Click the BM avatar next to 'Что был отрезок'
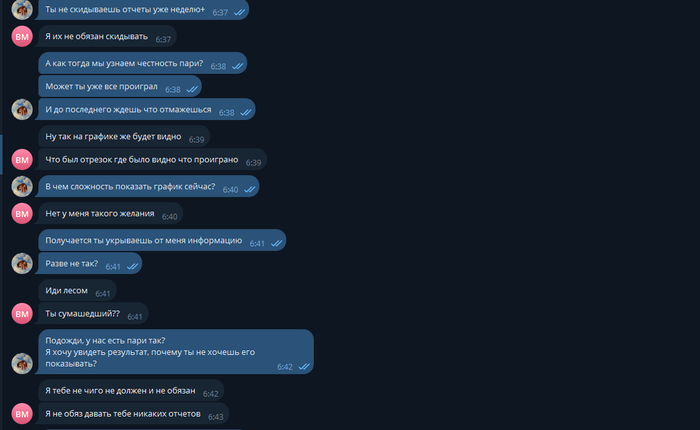The image size is (700, 430). 22,160
